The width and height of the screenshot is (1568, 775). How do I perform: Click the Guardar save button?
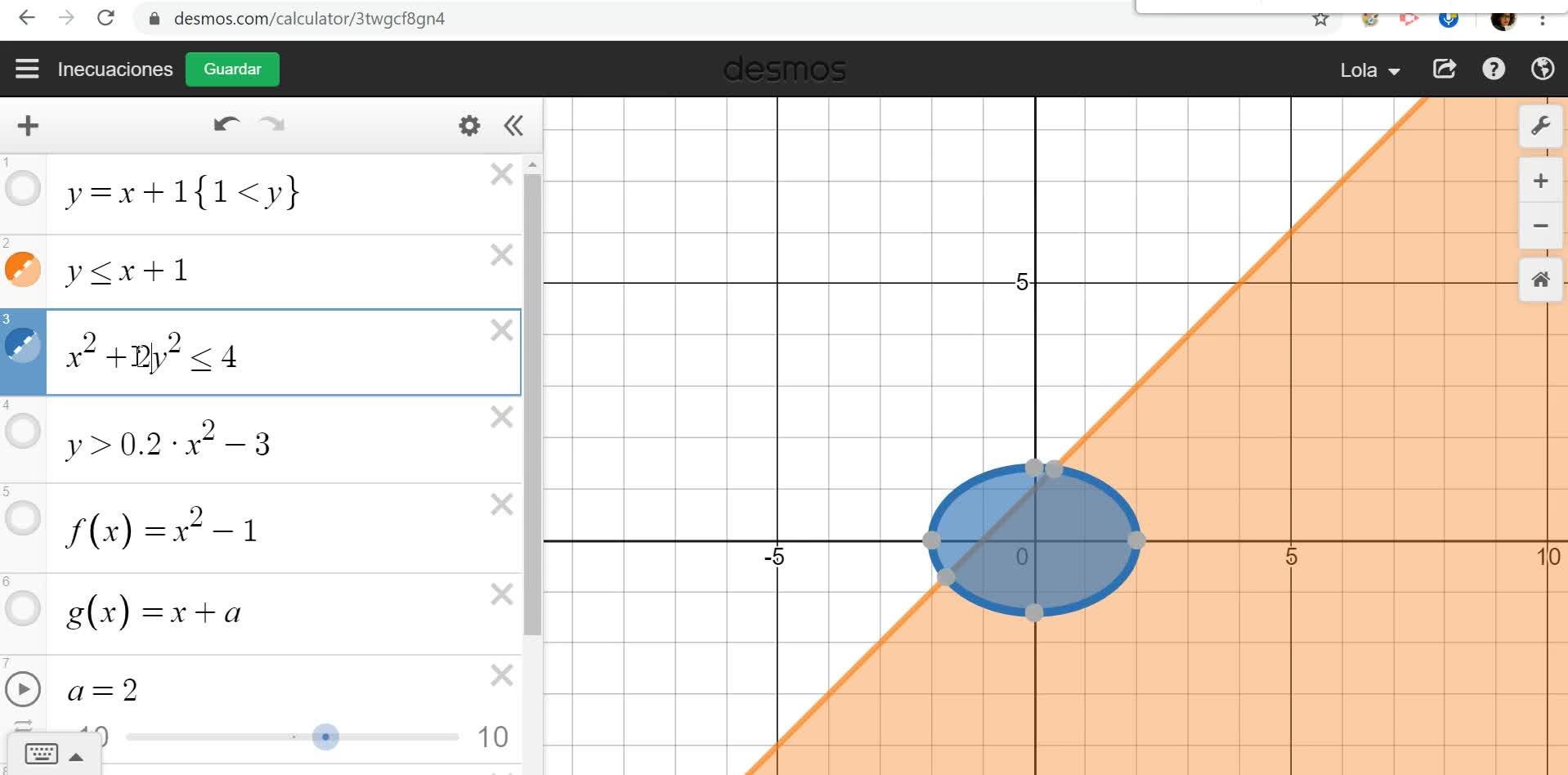(x=232, y=69)
